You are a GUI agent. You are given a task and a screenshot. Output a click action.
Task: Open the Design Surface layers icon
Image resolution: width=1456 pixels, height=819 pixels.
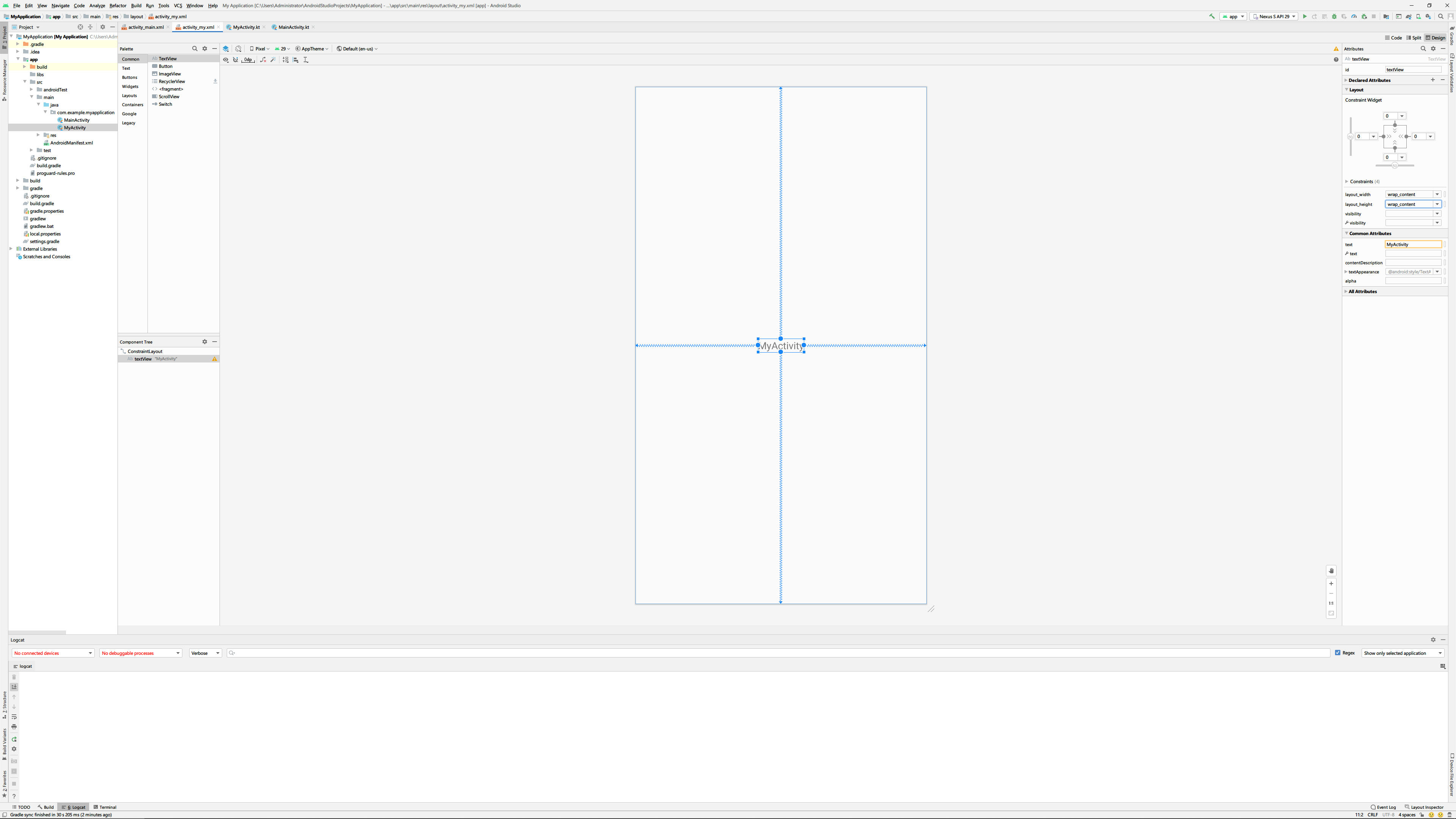[x=226, y=49]
